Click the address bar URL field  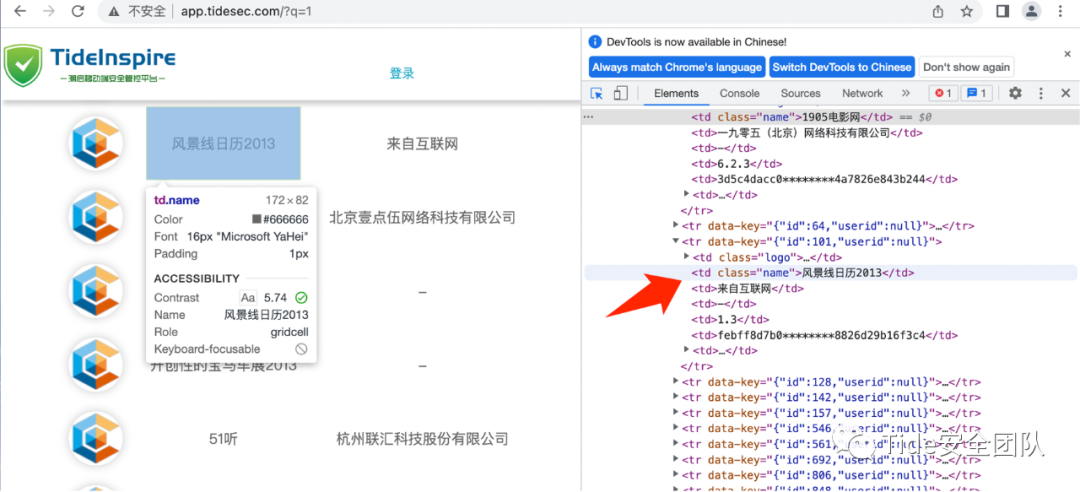click(x=539, y=11)
